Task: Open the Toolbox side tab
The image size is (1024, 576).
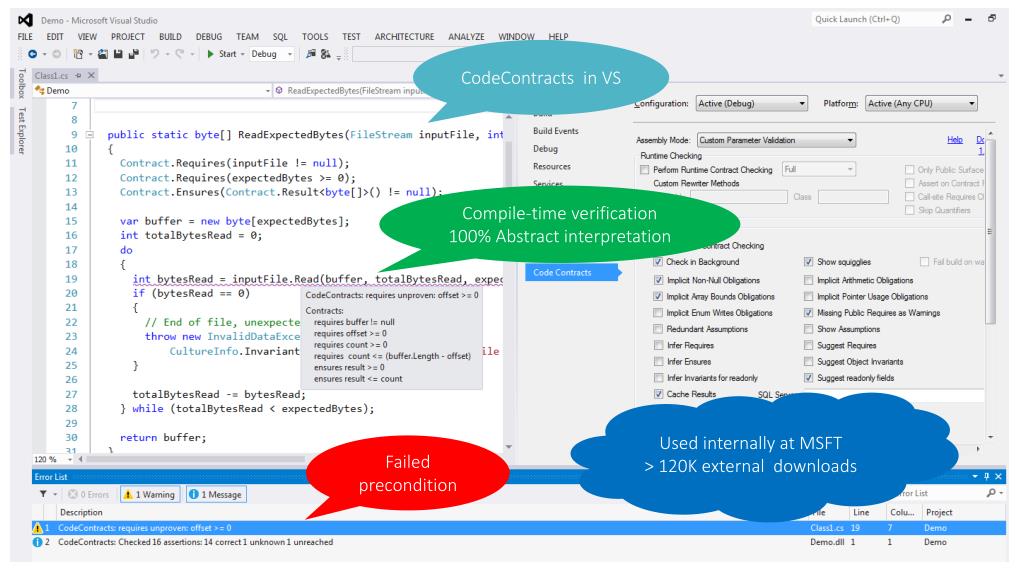Action: click(22, 83)
